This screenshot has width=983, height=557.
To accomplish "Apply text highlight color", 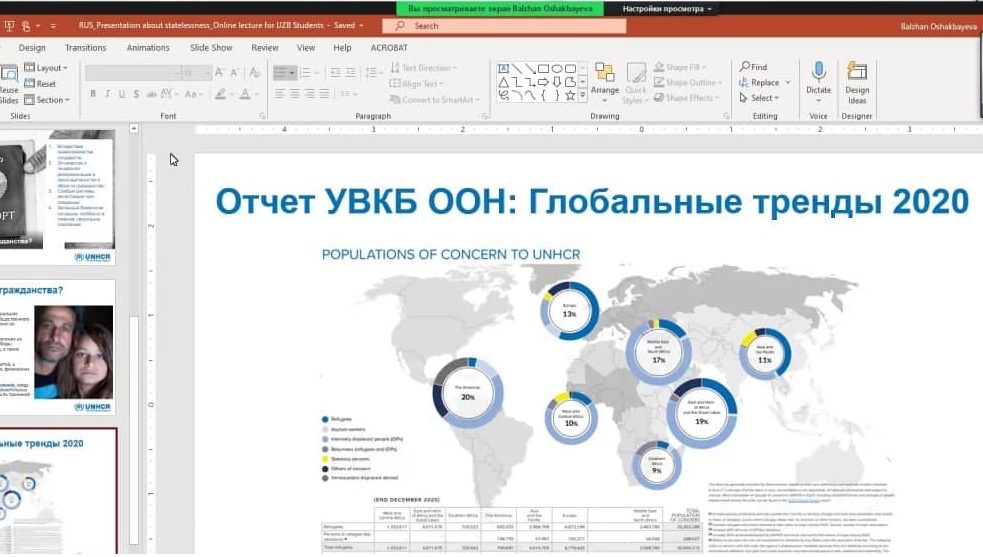I will 220,94.
